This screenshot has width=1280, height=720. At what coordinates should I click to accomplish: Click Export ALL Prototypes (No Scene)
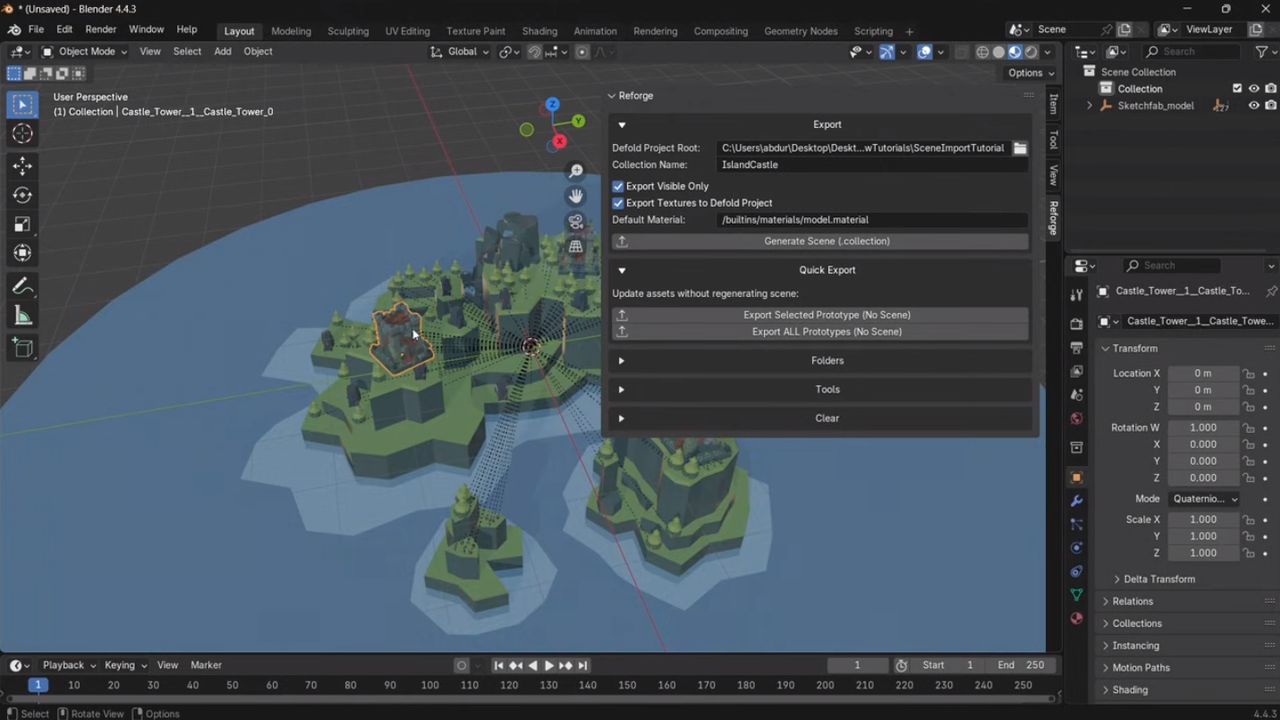click(826, 332)
